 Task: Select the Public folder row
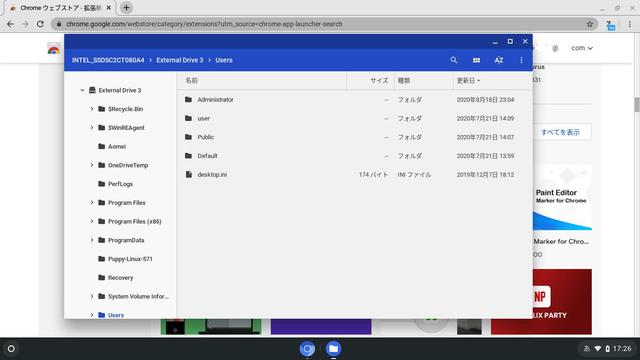click(354, 137)
